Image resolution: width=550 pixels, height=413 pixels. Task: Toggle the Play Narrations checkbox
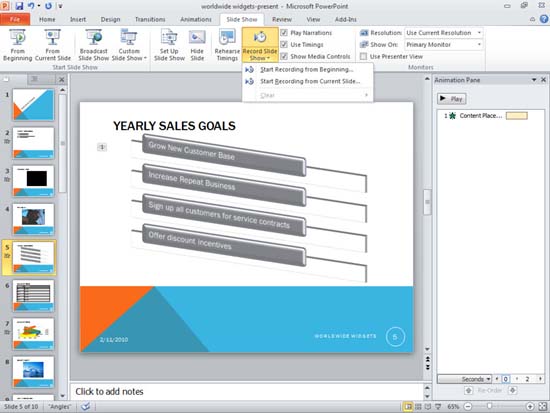point(284,33)
